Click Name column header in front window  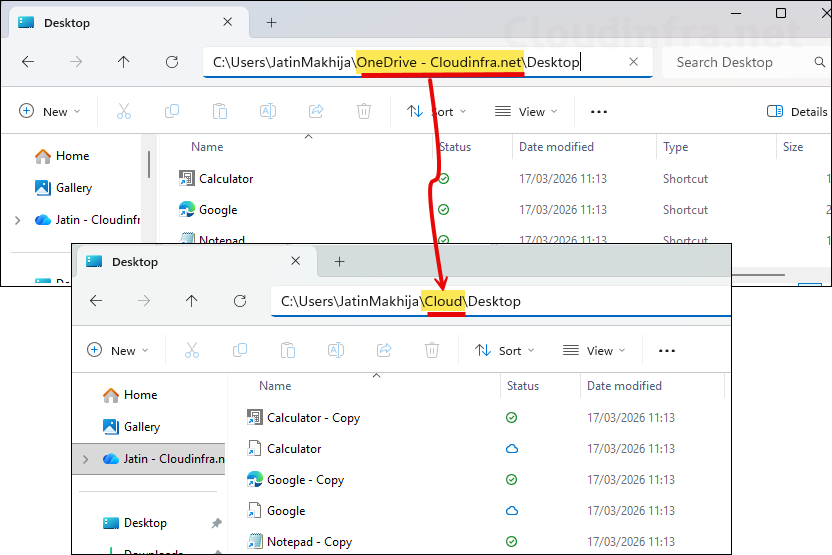[275, 386]
